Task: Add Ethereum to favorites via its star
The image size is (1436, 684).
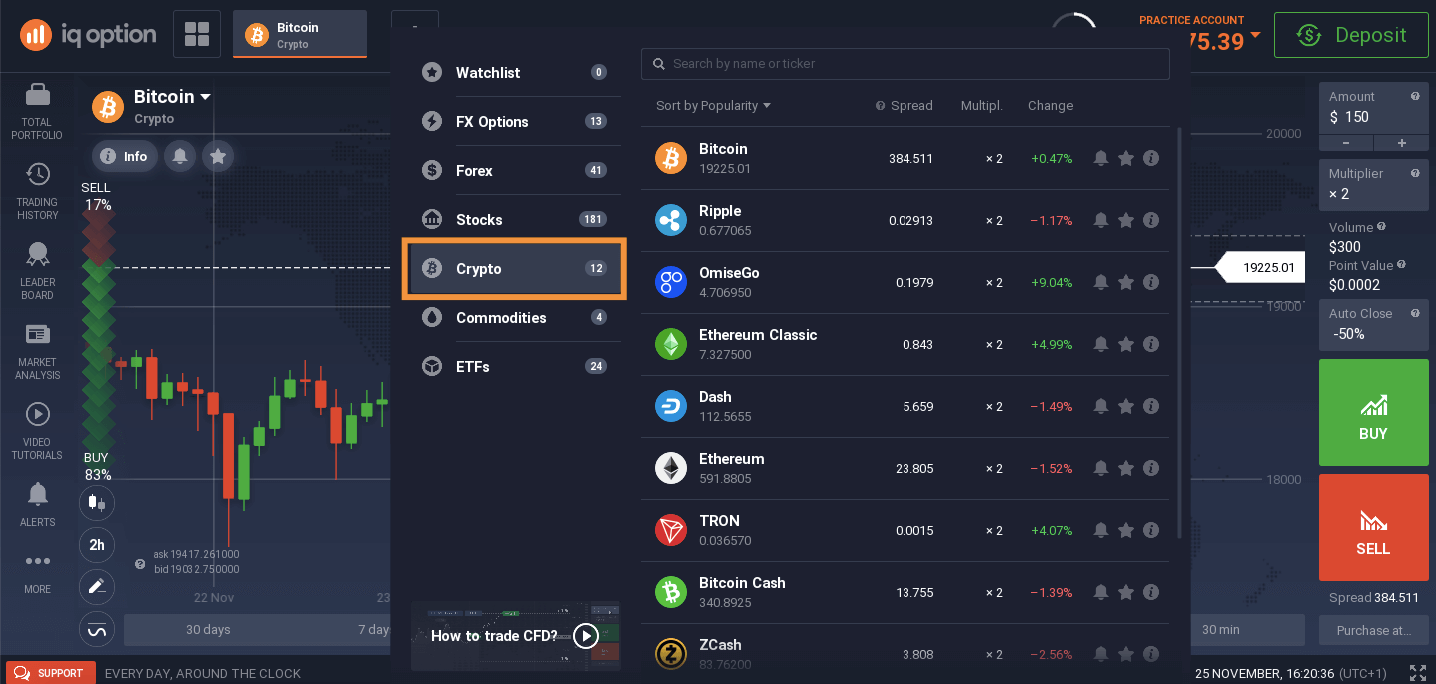Action: pos(1126,468)
